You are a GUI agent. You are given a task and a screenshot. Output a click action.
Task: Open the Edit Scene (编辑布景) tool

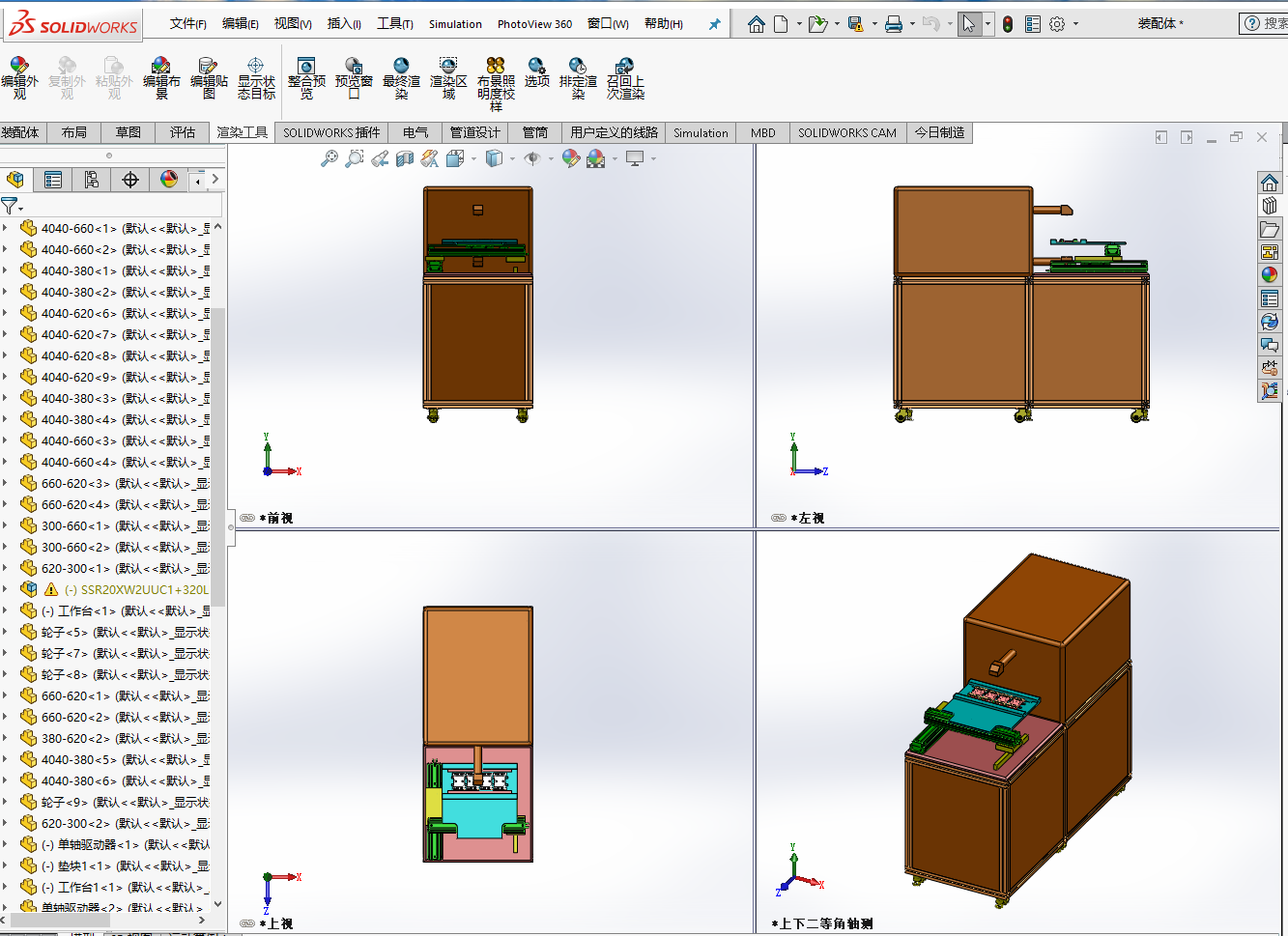[x=161, y=77]
